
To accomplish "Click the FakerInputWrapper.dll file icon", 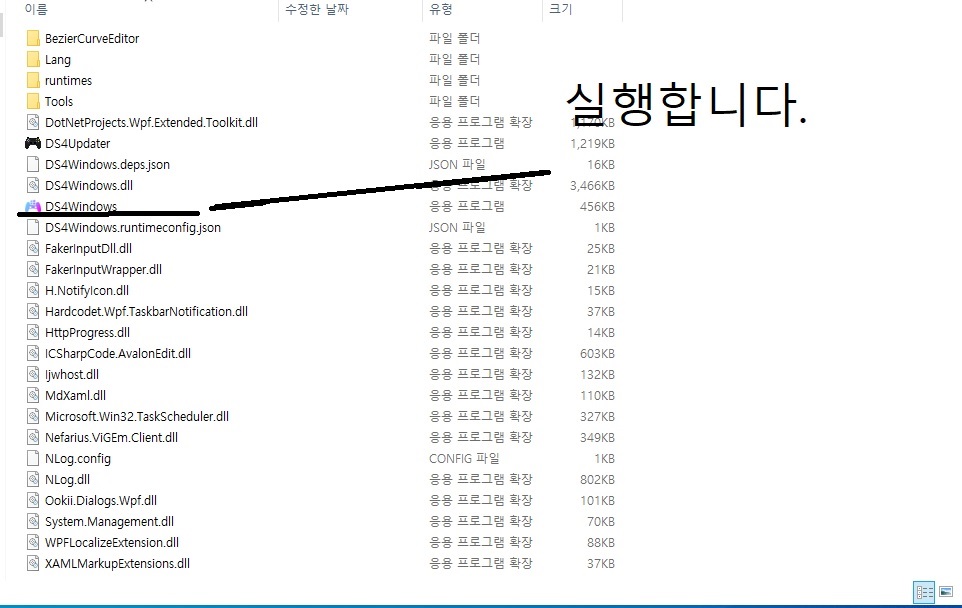I will pos(33,269).
